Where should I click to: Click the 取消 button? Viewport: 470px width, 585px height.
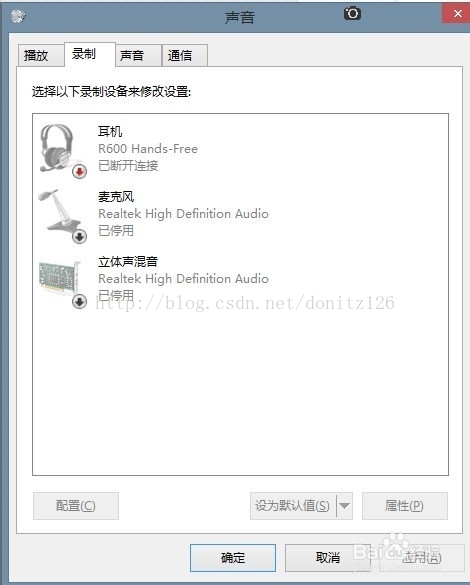click(328, 558)
